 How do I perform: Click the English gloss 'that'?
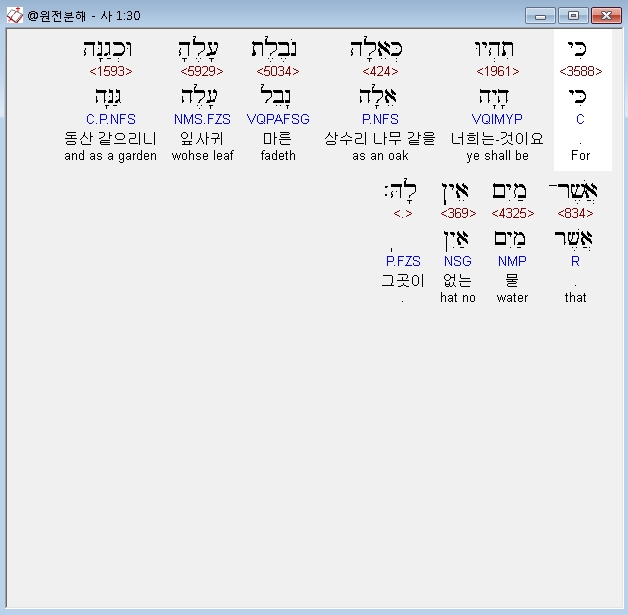(575, 297)
